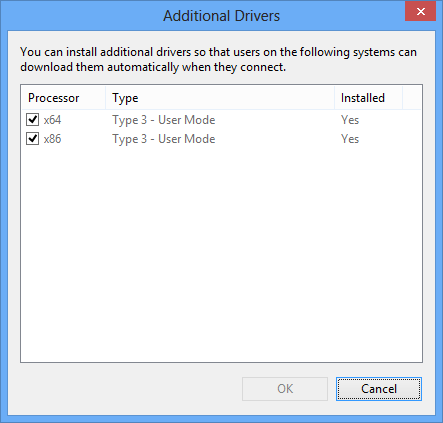Click the Cancel button

click(379, 389)
